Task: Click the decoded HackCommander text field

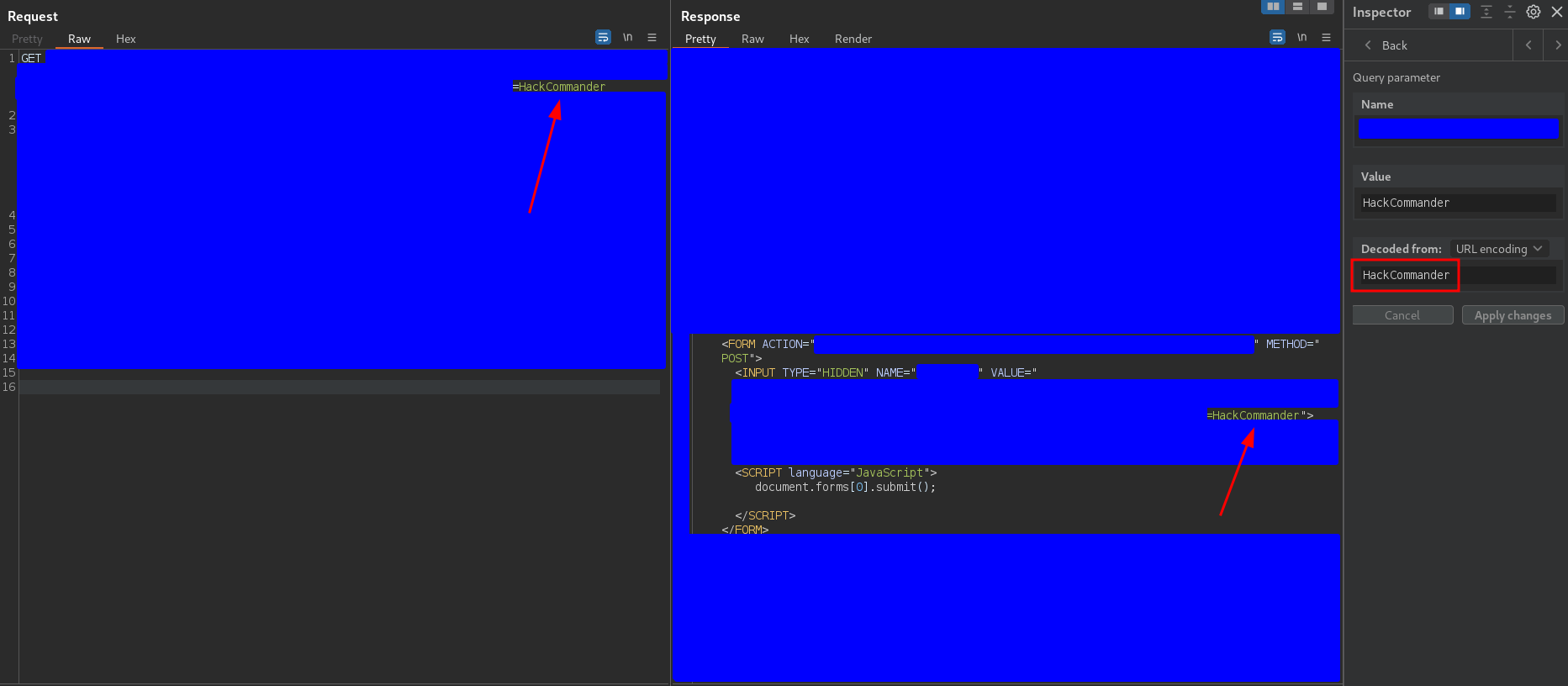Action: click(x=1458, y=275)
